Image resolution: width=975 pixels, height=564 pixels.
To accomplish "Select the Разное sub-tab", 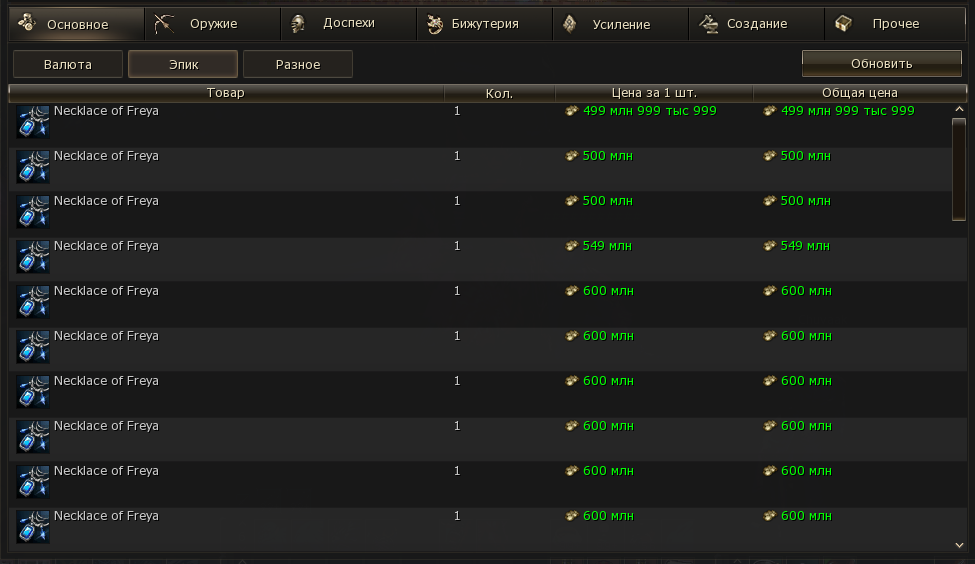I will pyautogui.click(x=298, y=64).
